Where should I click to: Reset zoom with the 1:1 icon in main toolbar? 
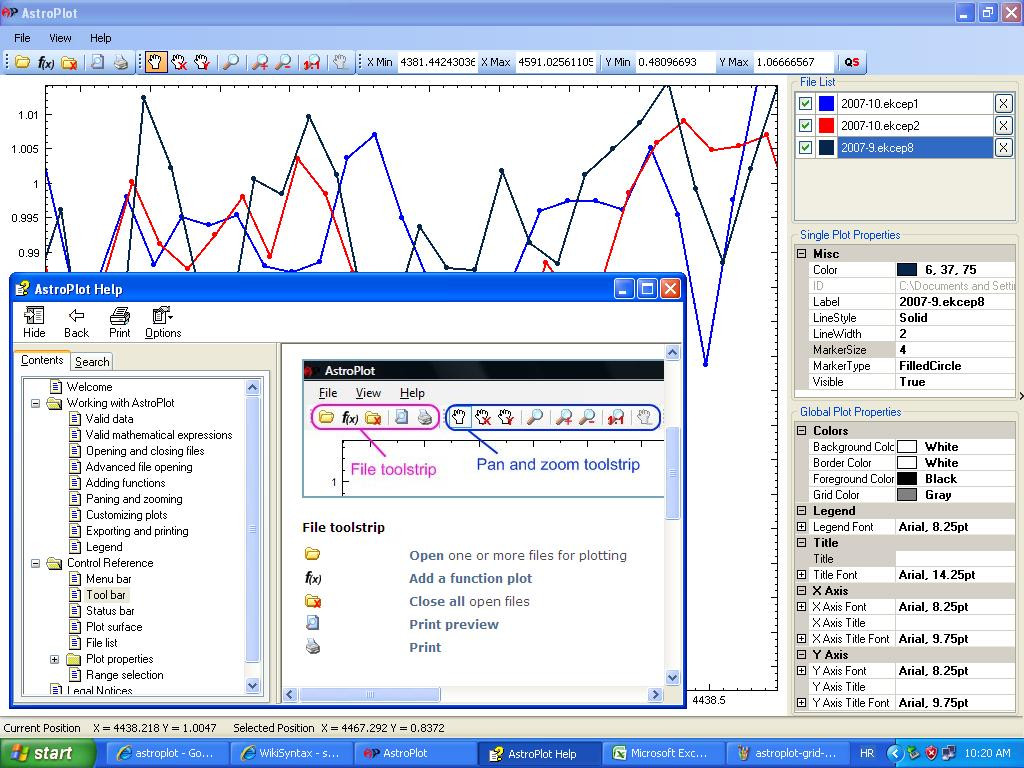click(312, 62)
